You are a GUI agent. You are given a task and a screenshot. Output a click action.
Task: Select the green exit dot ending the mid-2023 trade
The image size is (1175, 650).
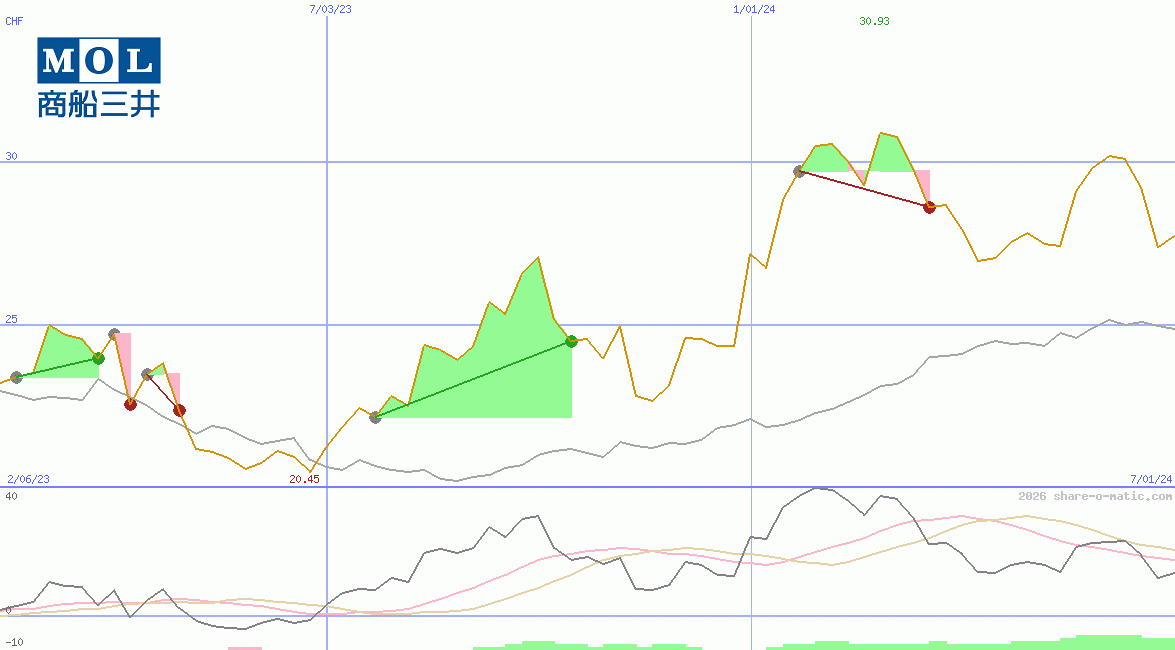pos(570,341)
